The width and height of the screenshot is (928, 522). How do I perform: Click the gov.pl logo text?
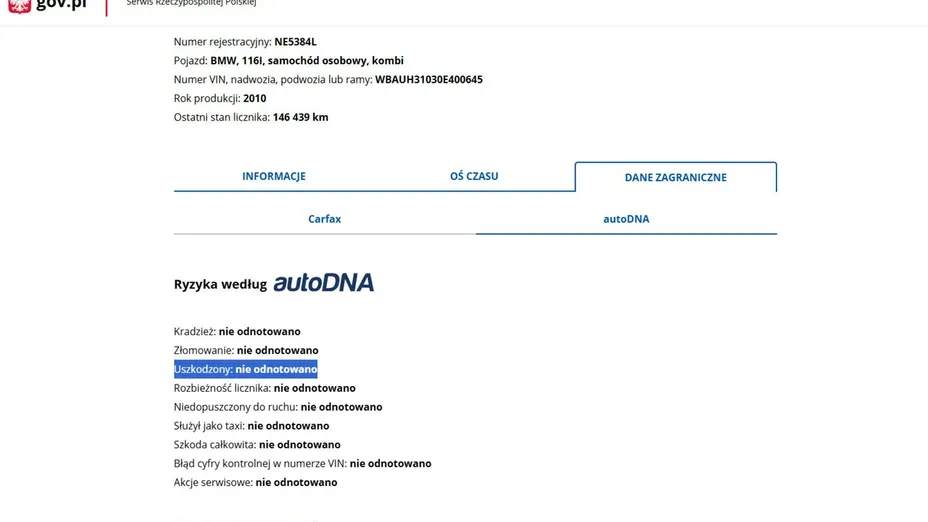[x=61, y=5]
